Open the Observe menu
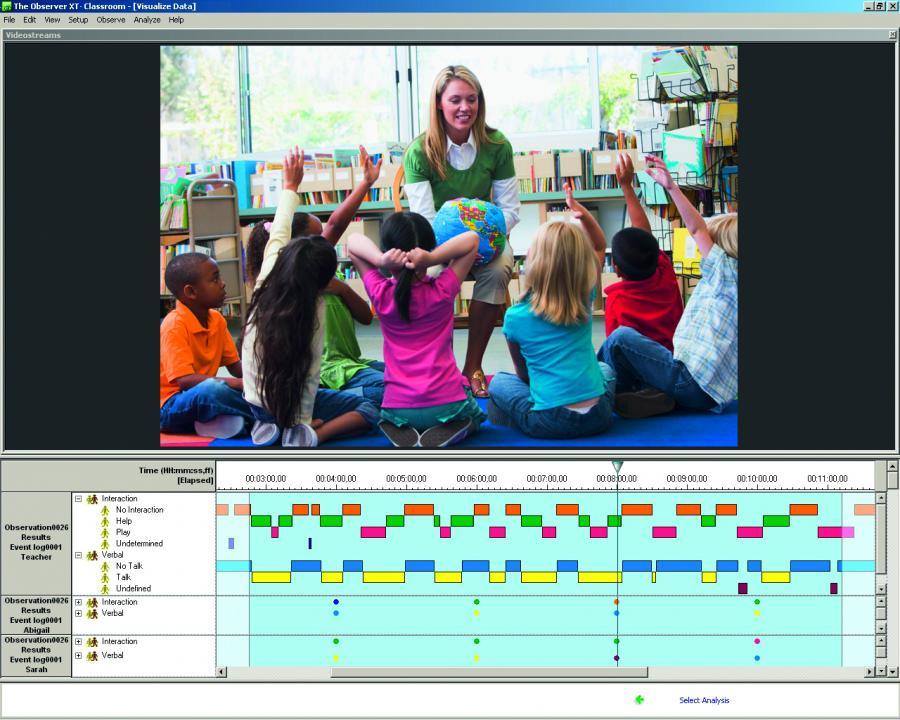The height and width of the screenshot is (720, 900). pos(111,20)
